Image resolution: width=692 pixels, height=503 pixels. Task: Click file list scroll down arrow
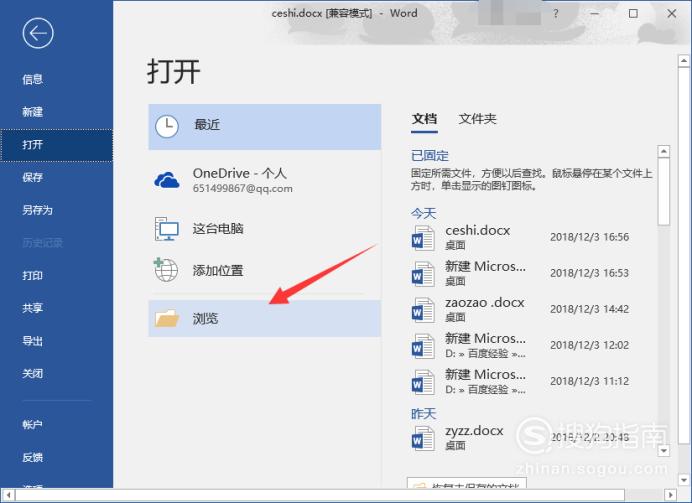coord(664,450)
